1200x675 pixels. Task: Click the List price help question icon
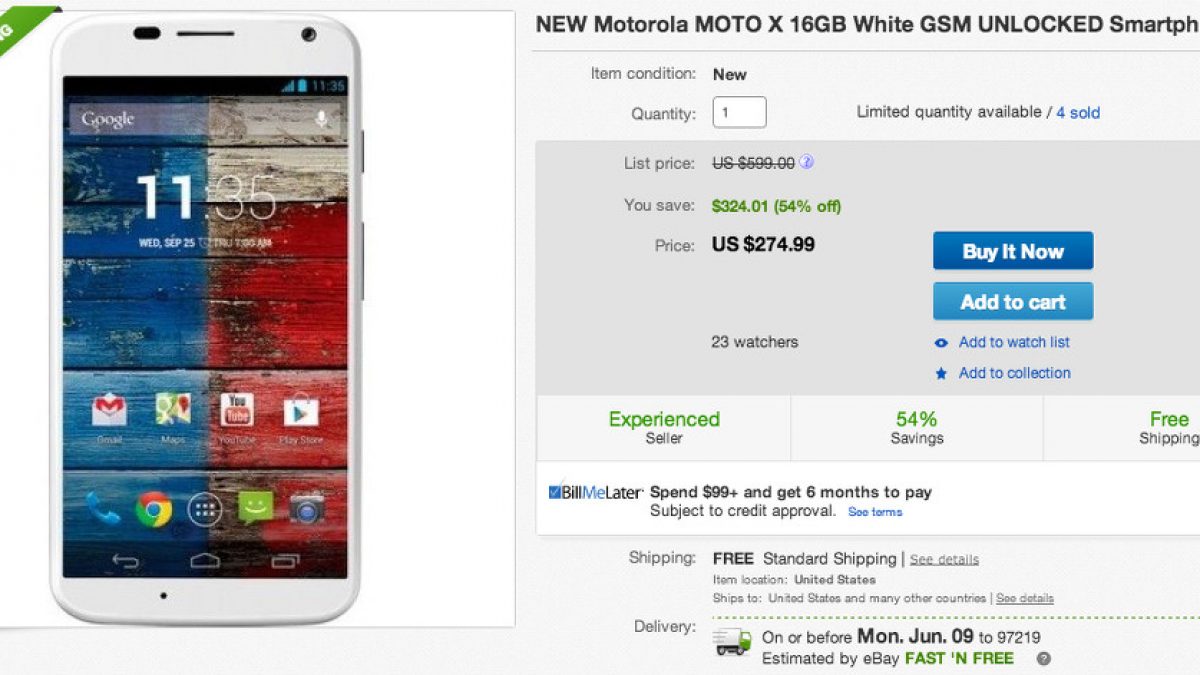pyautogui.click(x=807, y=162)
